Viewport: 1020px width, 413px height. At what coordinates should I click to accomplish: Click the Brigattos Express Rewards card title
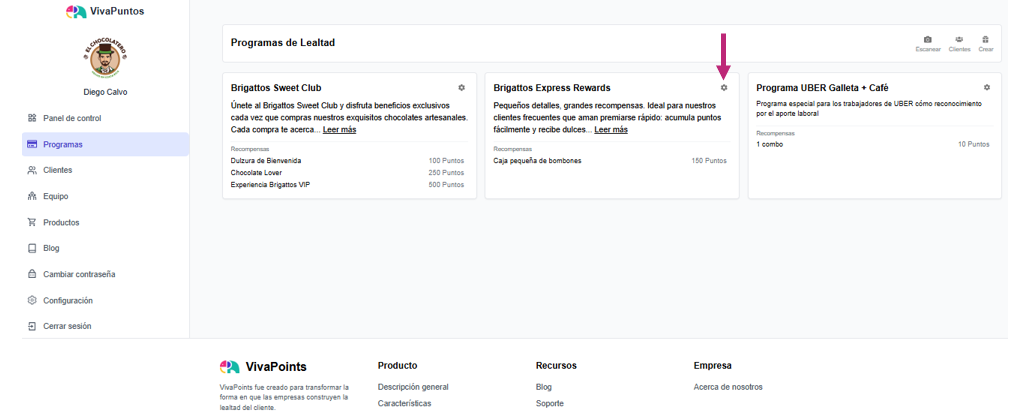coord(552,88)
